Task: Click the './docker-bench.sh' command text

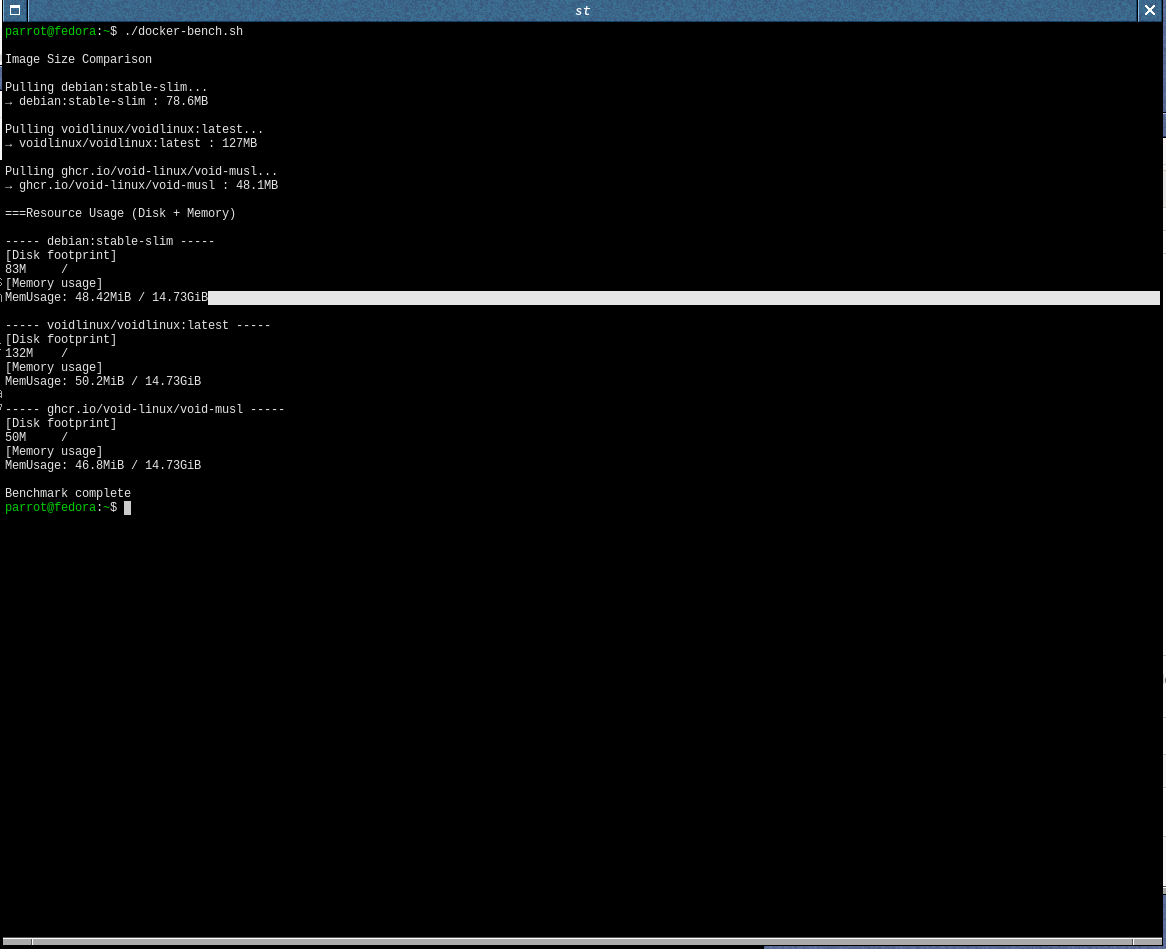Action: [184, 31]
